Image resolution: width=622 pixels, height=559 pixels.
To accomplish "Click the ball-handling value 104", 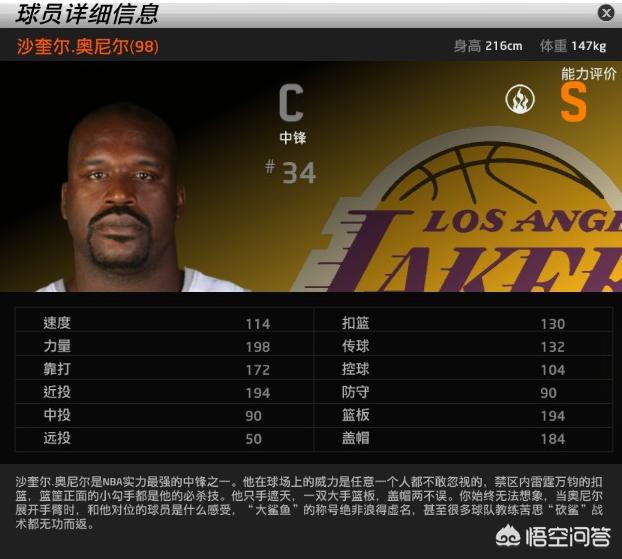I will 553,370.
